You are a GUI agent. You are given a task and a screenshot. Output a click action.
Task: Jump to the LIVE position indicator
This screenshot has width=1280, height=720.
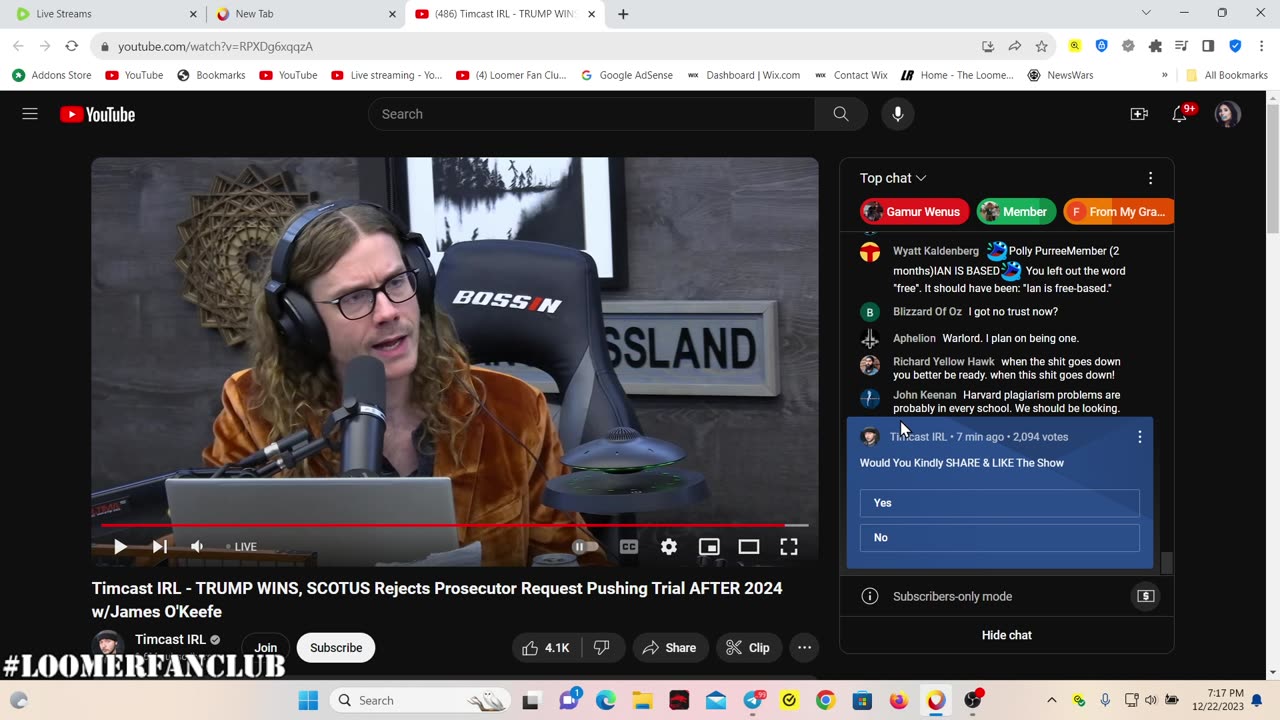[x=241, y=546]
